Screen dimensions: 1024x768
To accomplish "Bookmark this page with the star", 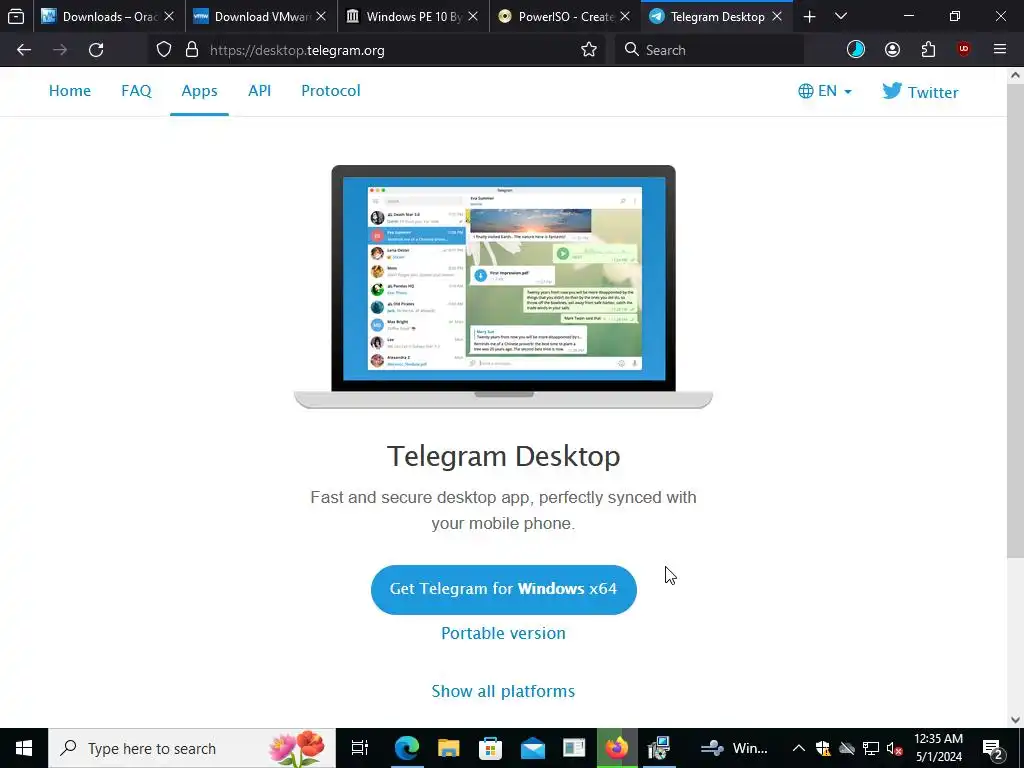I will [x=589, y=50].
